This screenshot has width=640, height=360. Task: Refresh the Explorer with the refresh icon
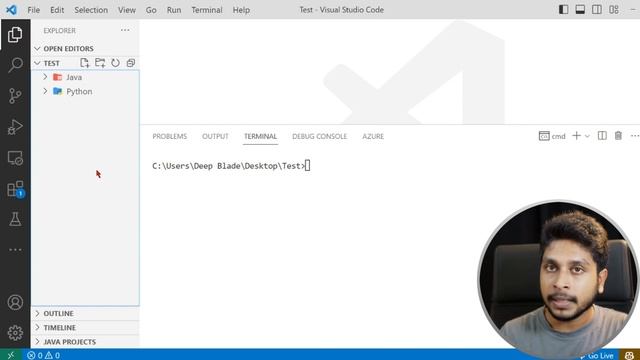[x=116, y=63]
